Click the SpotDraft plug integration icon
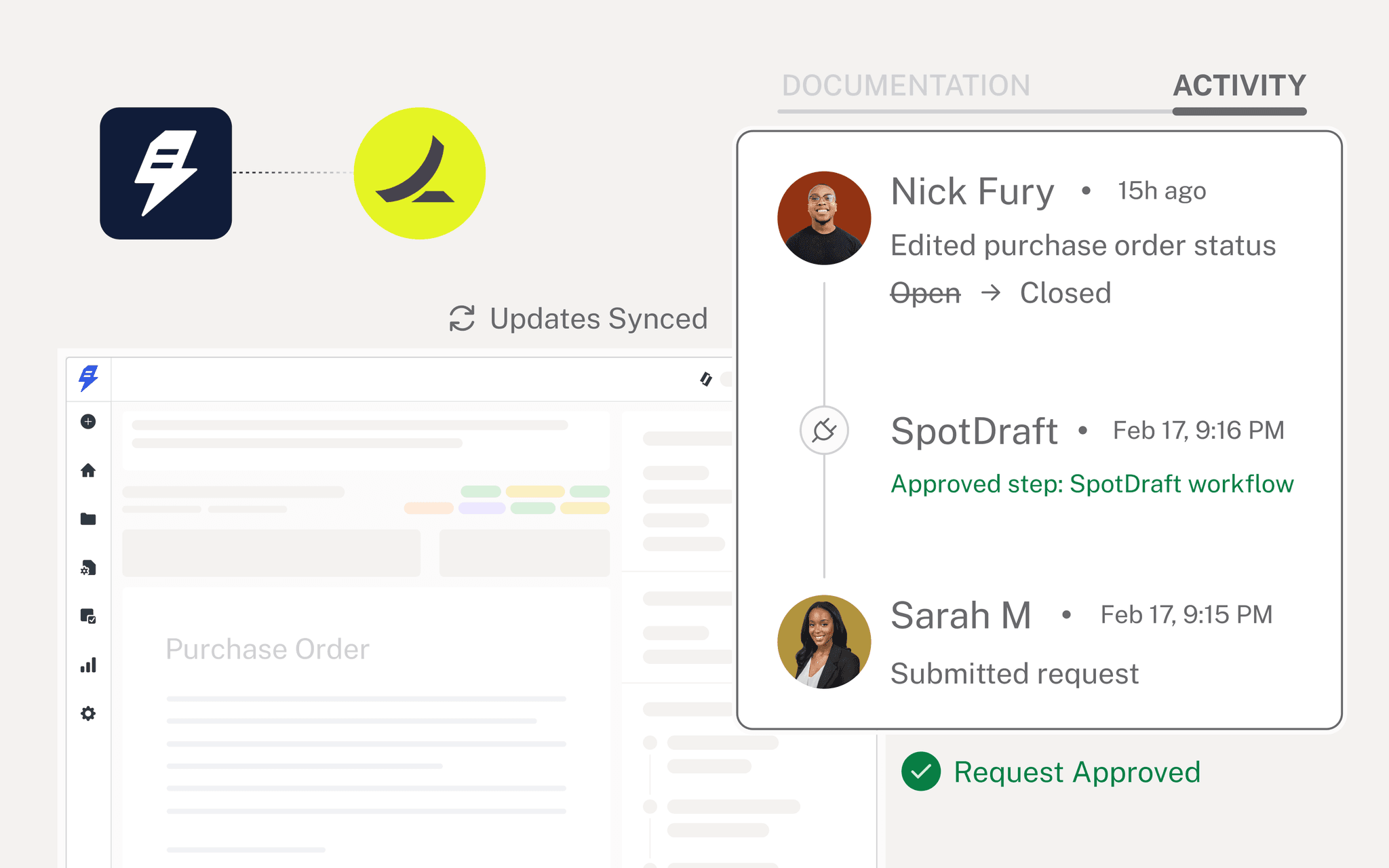 pos(824,430)
